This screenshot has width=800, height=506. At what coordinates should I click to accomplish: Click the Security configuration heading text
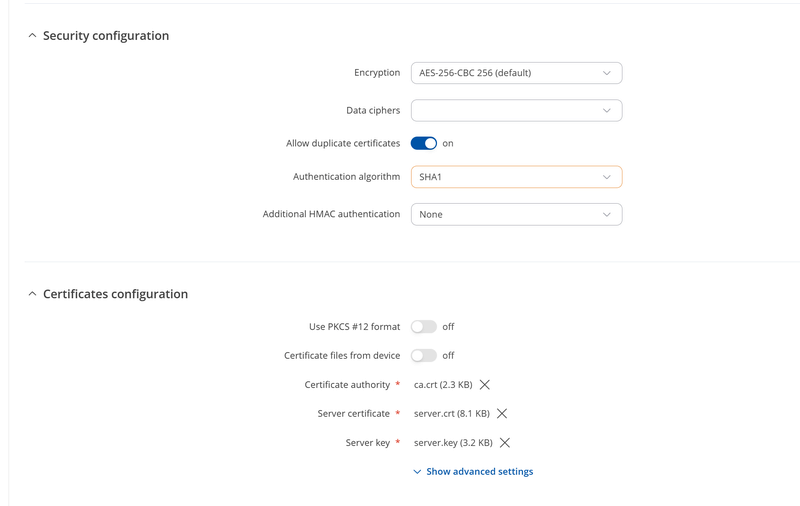tap(106, 36)
